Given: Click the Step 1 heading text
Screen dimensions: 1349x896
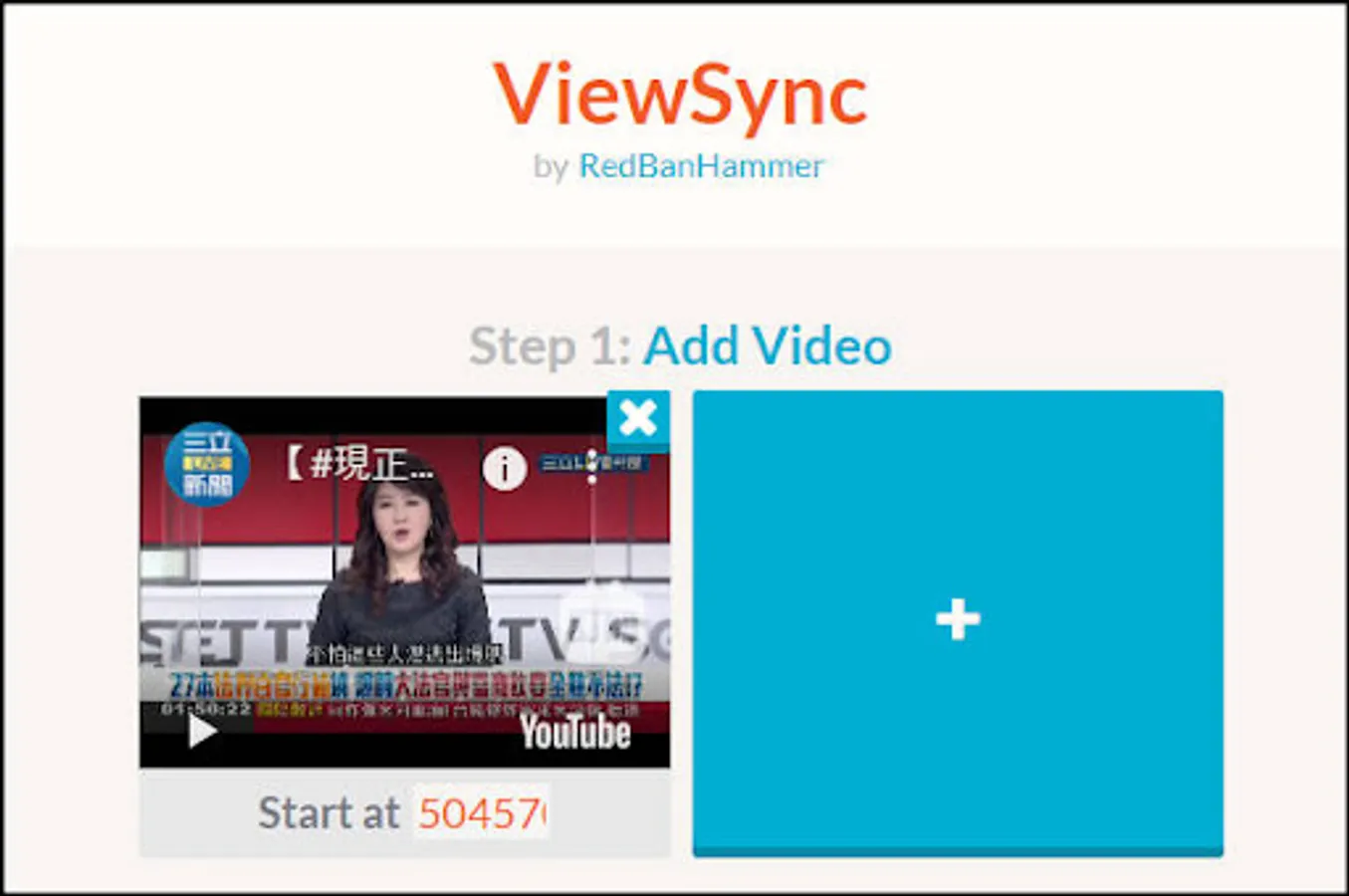Looking at the screenshot, I should tap(551, 348).
